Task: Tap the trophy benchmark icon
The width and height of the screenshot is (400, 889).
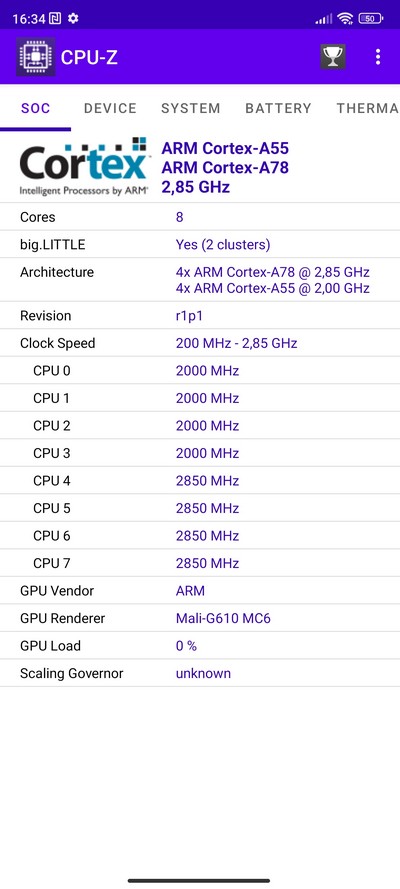Action: click(x=333, y=57)
